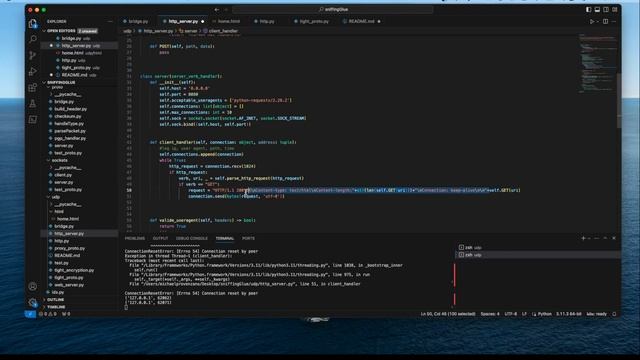Toggle the bottom panel visibility
The image size is (640, 360).
597,9
